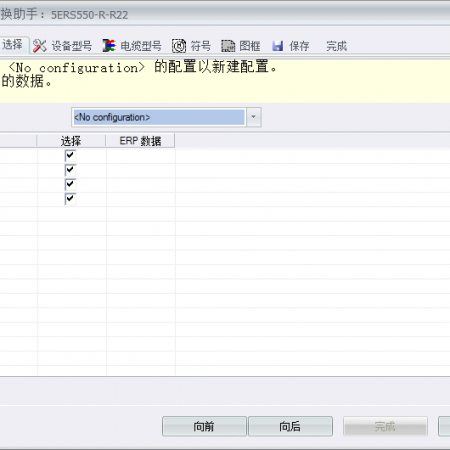The image size is (450, 450).
Task: Open the configuration dropdown arrow
Action: click(x=253, y=117)
